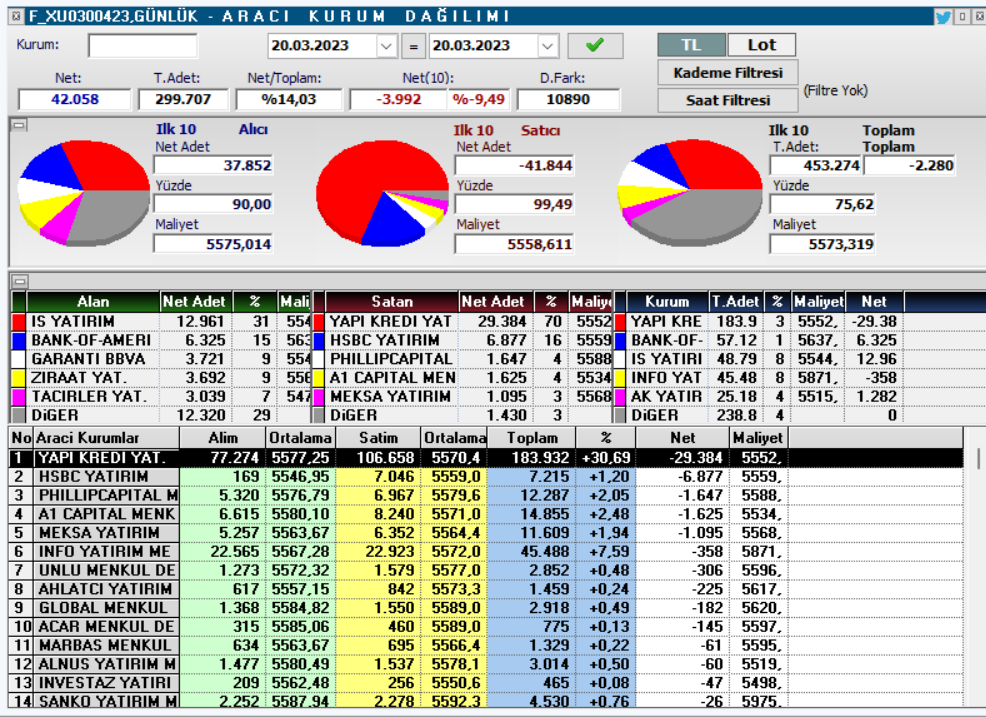Image resolution: width=986 pixels, height=717 pixels.
Task: Click GARANTI BBVA in buyers table
Action: pyautogui.click(x=89, y=359)
